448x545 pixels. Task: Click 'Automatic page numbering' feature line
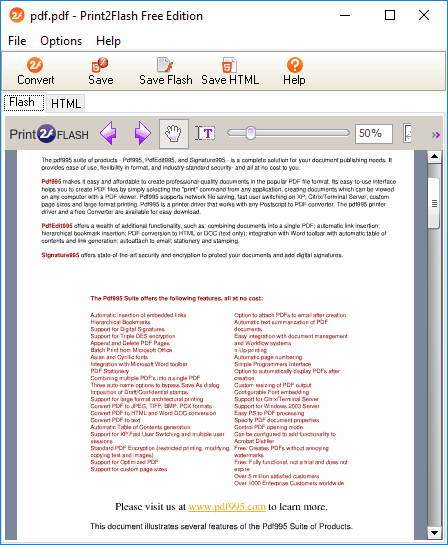coord(268,357)
